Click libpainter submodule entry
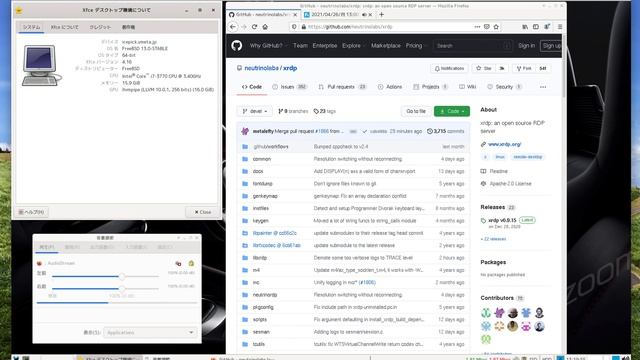Viewport: 640px width, 360px height. pos(274,233)
